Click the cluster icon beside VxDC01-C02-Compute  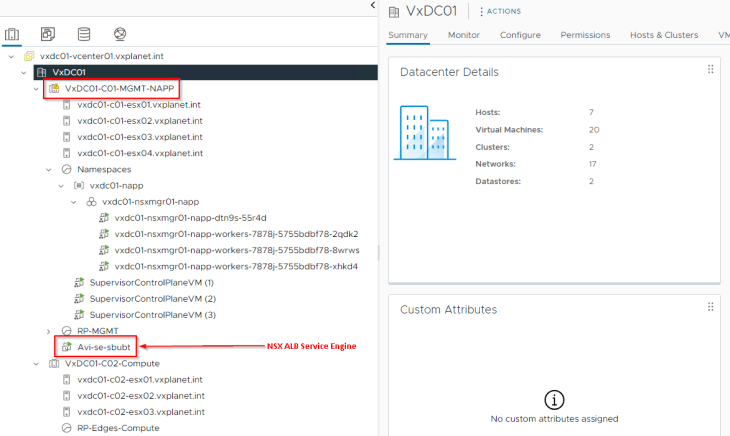(54, 363)
